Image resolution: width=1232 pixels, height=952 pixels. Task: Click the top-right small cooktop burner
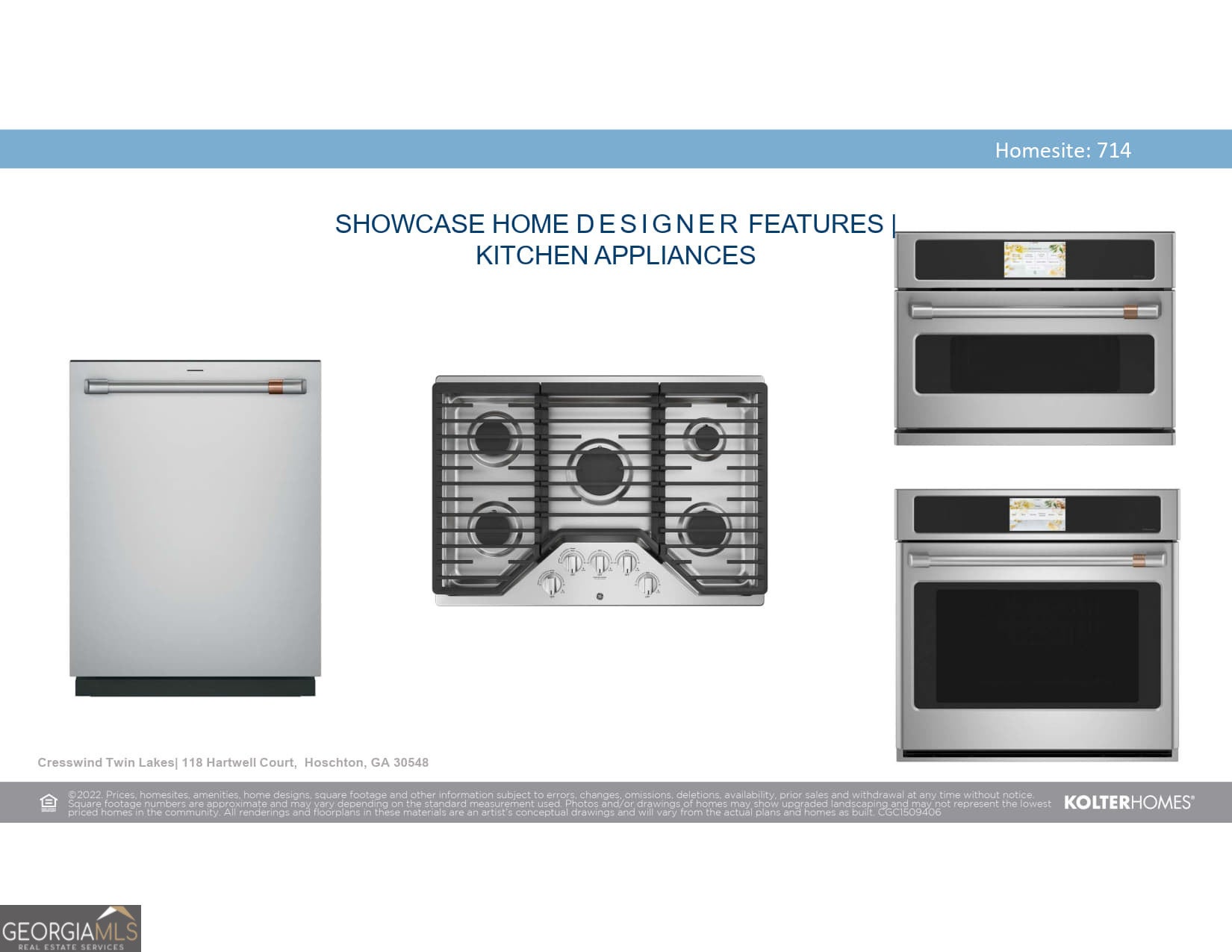(x=705, y=438)
